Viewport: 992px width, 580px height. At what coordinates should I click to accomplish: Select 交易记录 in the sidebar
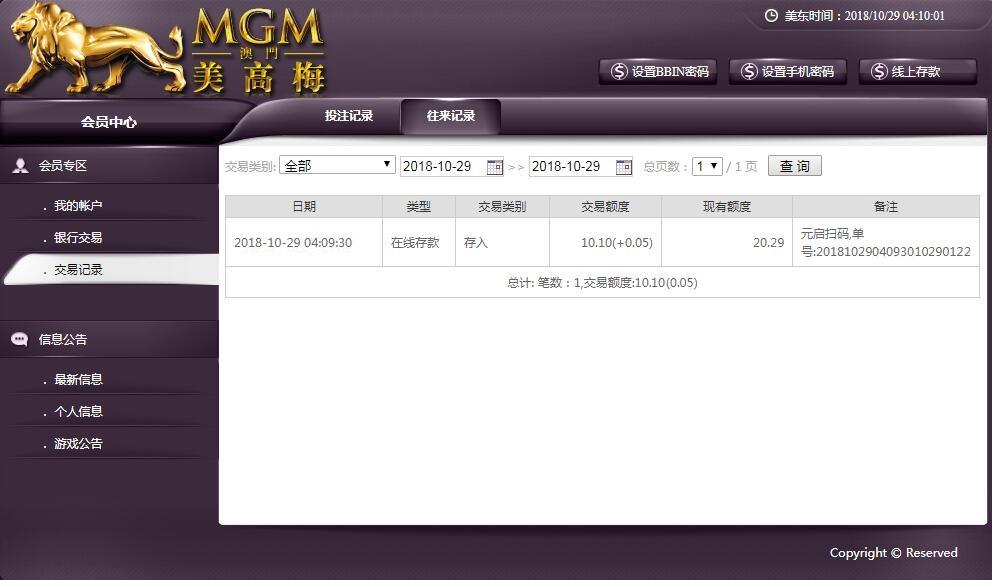click(x=78, y=270)
